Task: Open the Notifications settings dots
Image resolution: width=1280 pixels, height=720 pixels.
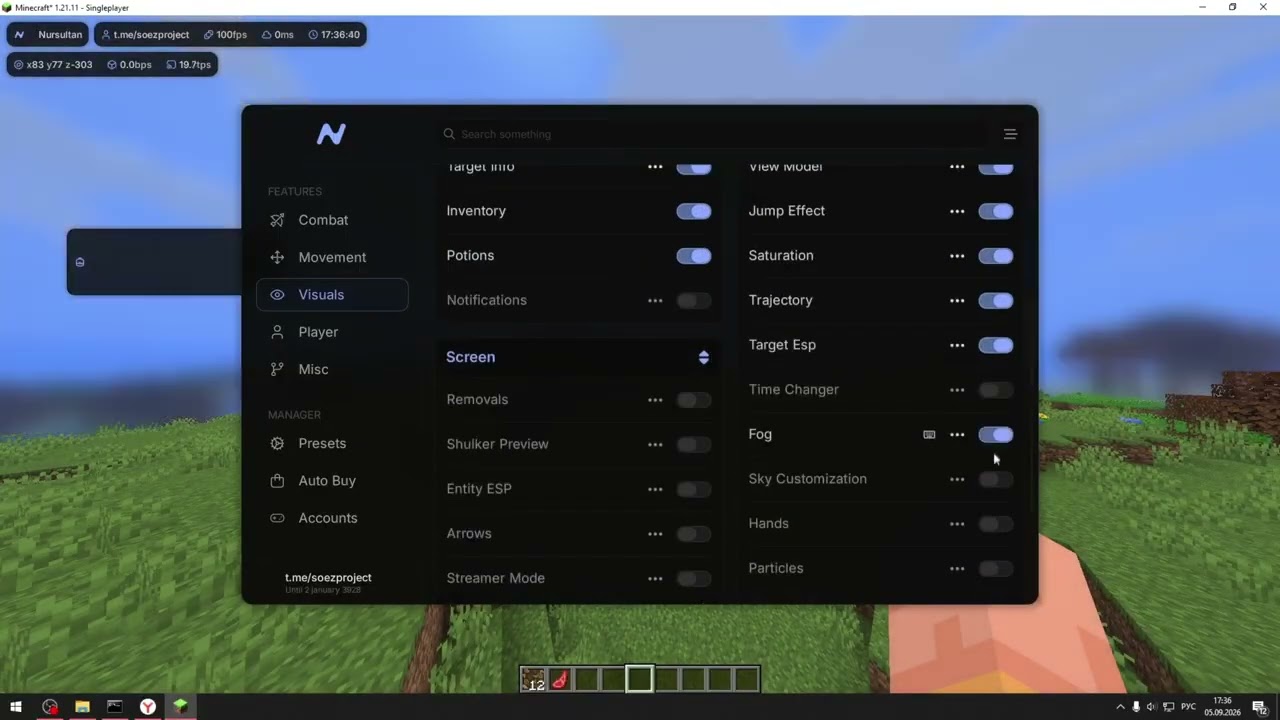Action: (x=655, y=300)
